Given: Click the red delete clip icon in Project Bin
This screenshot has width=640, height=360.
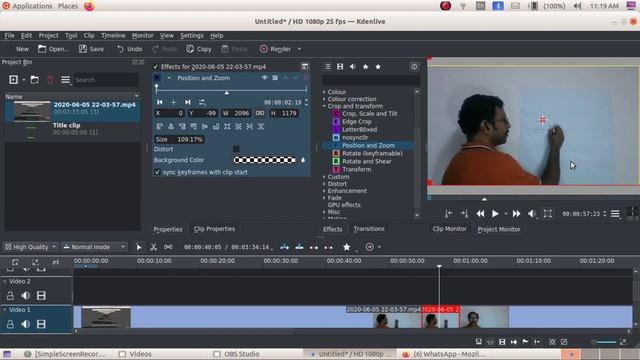Looking at the screenshot, I should (50, 80).
